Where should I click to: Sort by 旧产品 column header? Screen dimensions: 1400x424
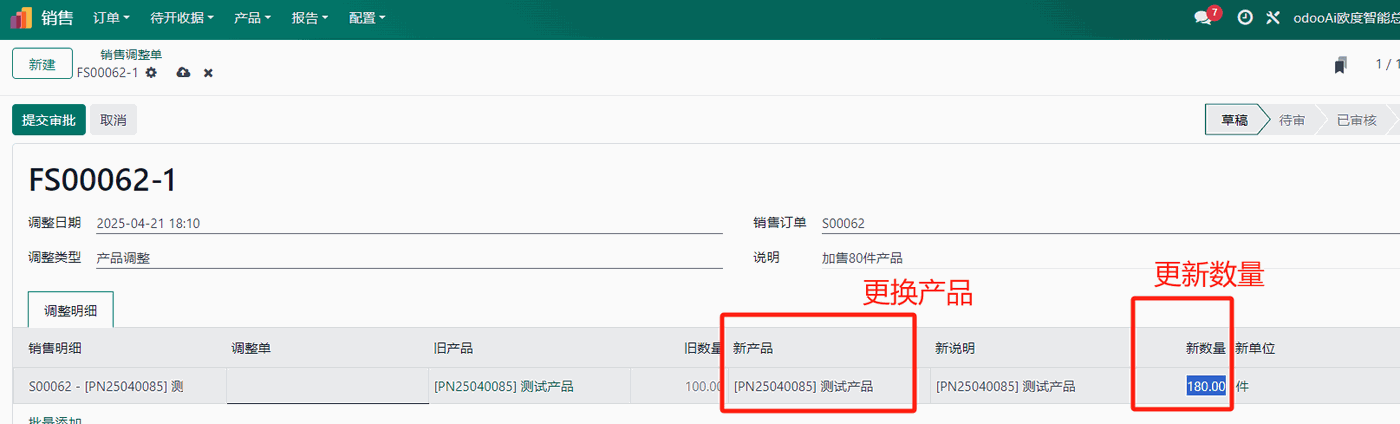coord(454,348)
